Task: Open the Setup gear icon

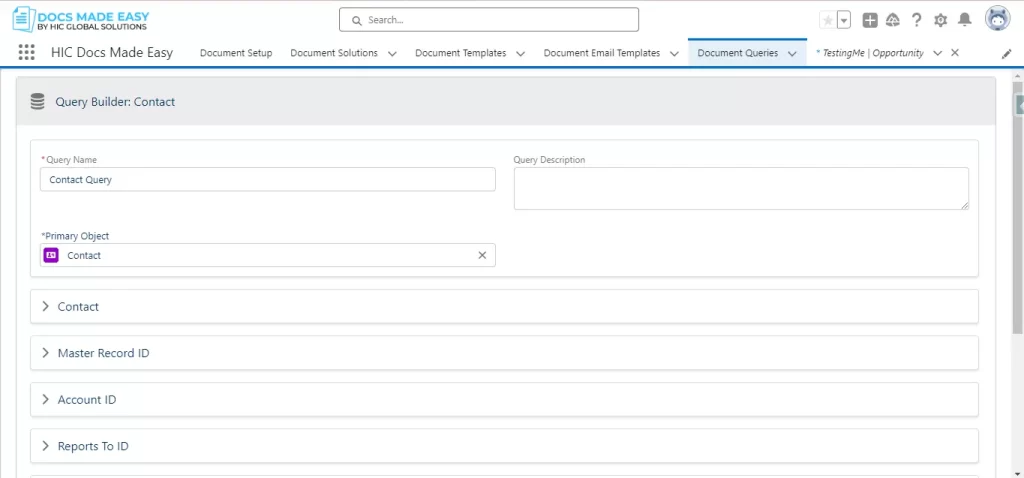Action: coord(940,20)
